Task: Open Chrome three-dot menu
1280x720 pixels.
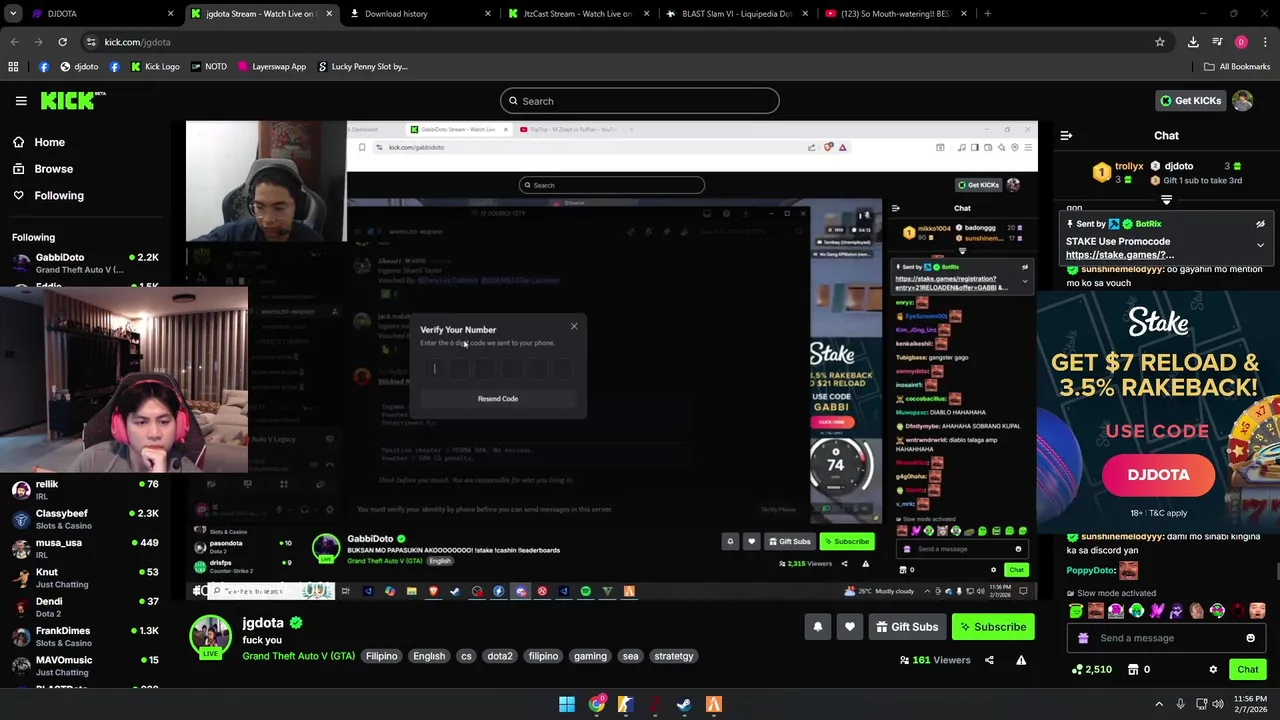Action: (x=1265, y=42)
